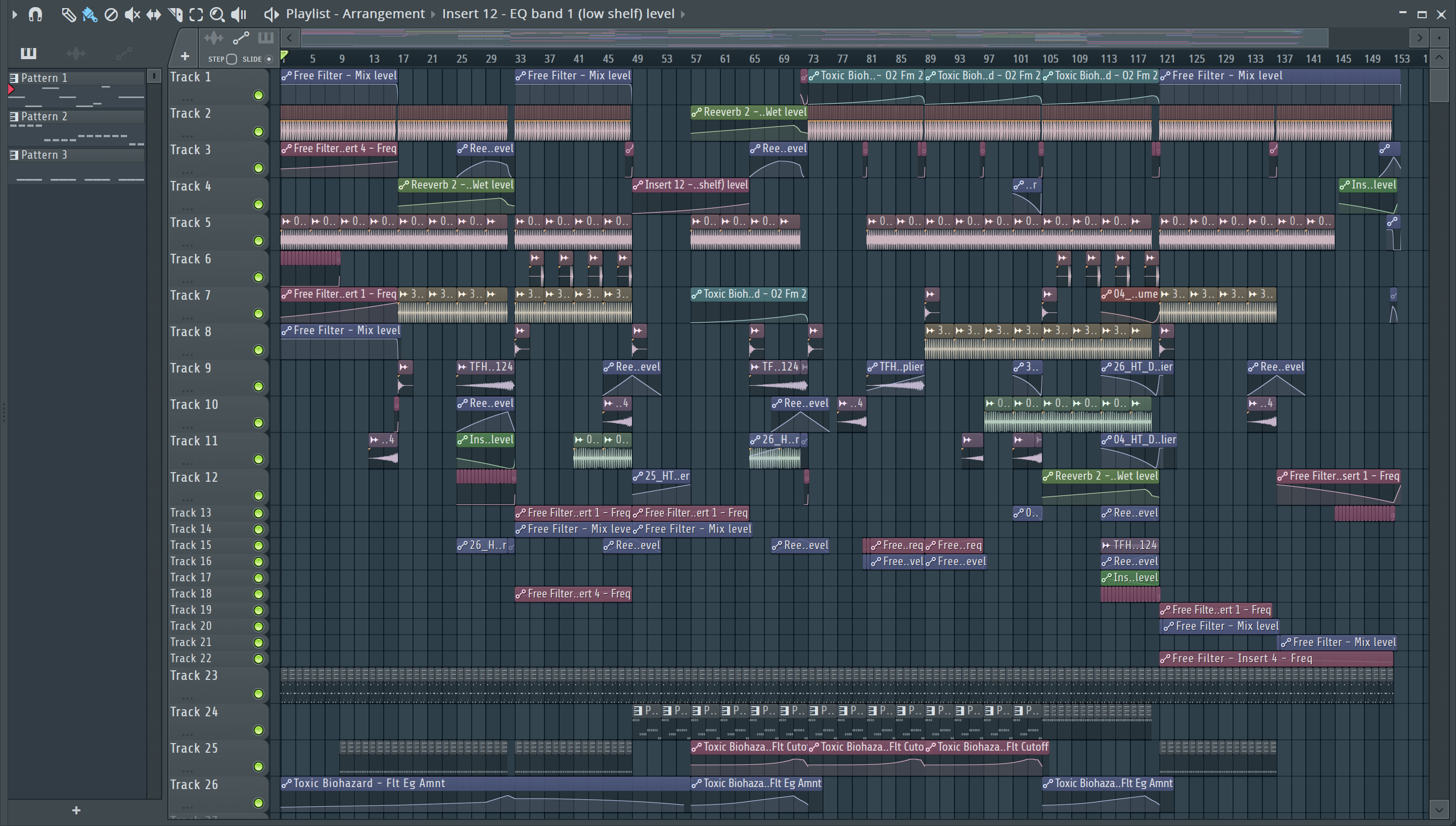Screen dimensions: 1456x826
Task: Select the Playback speaker tool
Action: pos(238,14)
